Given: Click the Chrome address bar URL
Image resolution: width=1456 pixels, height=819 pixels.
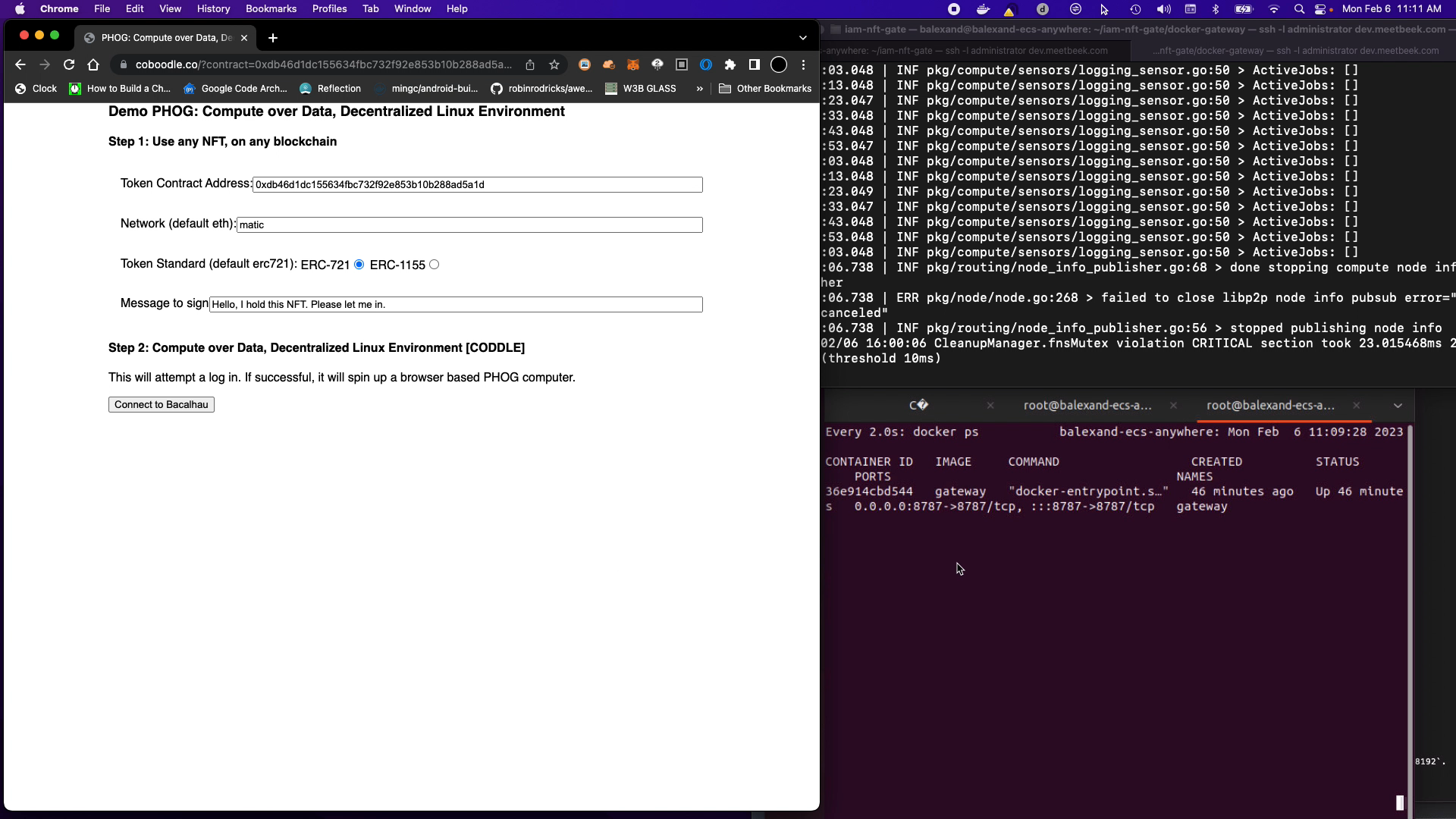Looking at the screenshot, I should point(324,65).
